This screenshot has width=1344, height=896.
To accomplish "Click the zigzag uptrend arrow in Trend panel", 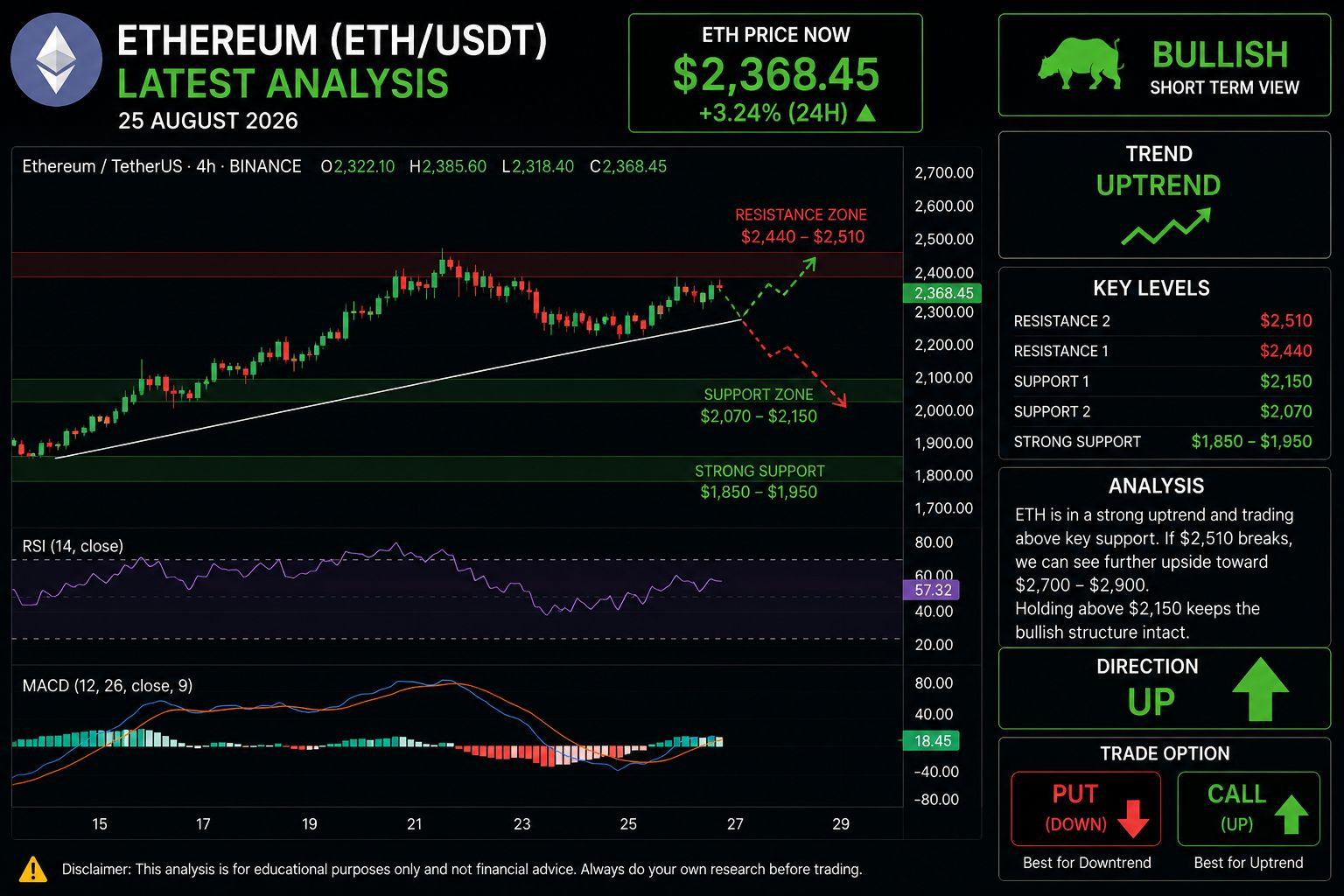I will click(x=1165, y=227).
